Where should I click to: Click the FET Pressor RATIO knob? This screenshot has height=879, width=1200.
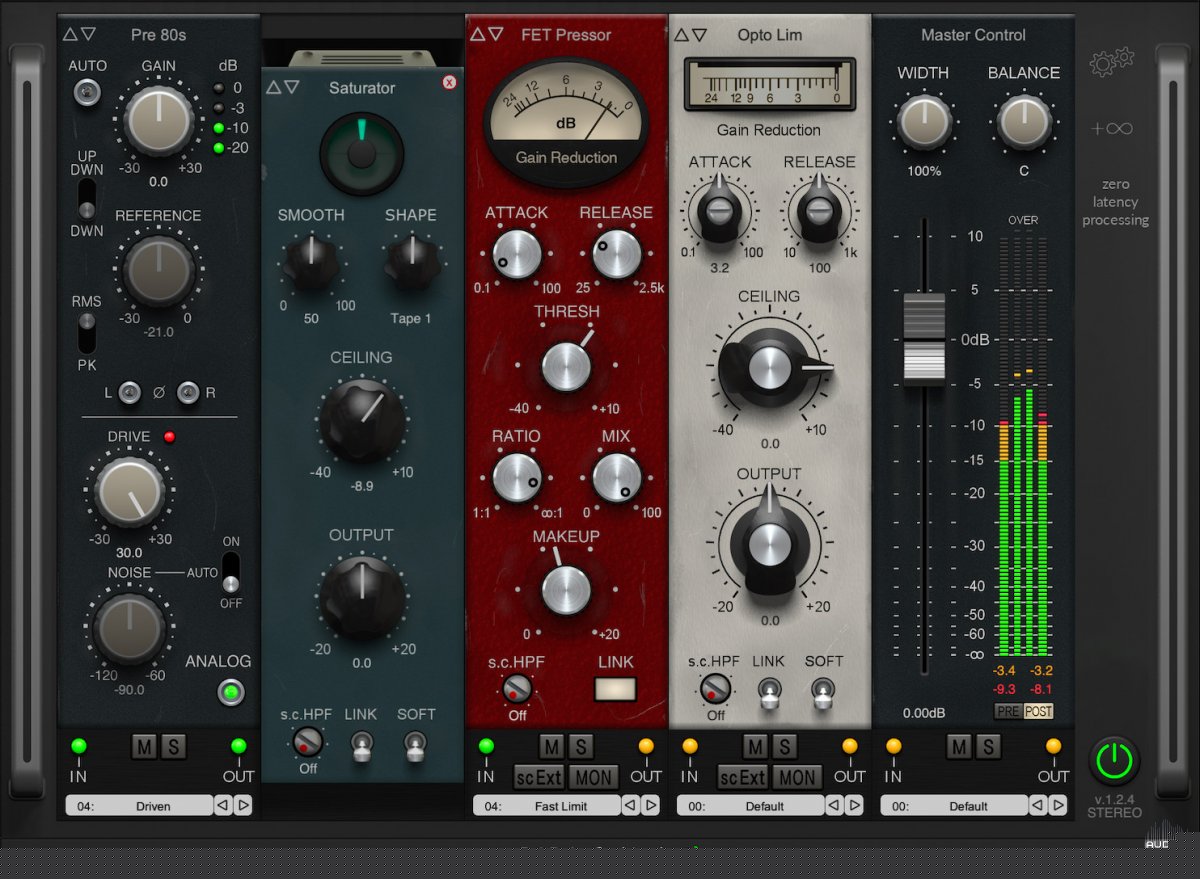[x=517, y=478]
